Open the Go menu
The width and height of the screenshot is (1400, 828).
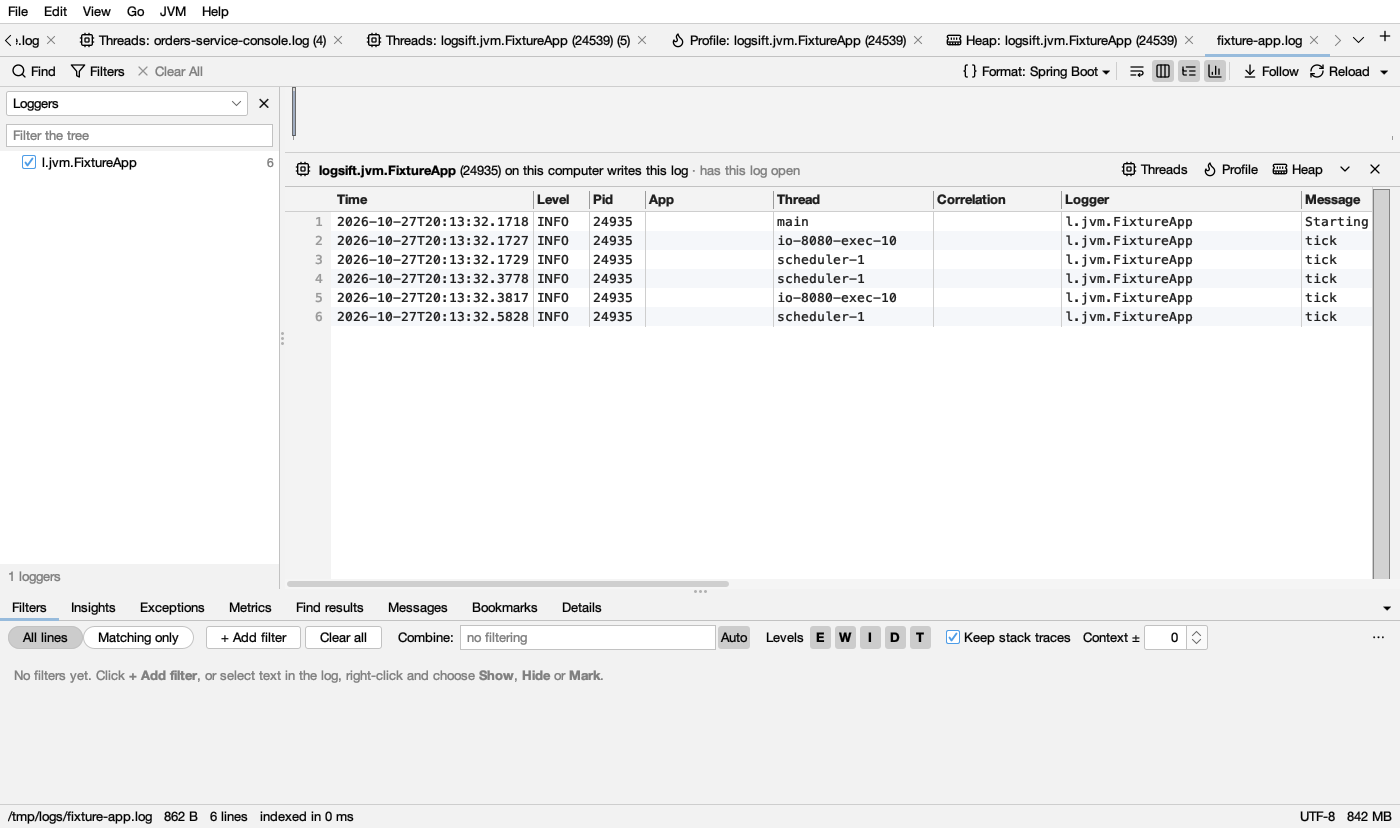136,12
